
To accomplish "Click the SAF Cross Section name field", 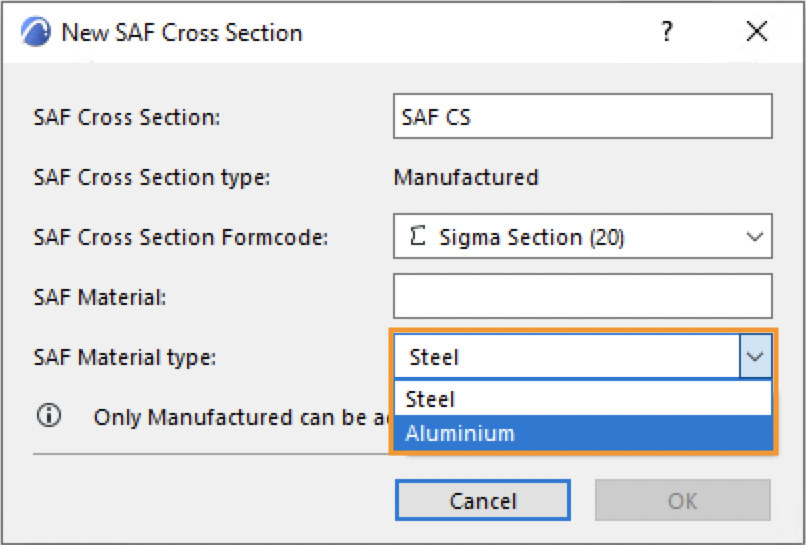I will [582, 117].
